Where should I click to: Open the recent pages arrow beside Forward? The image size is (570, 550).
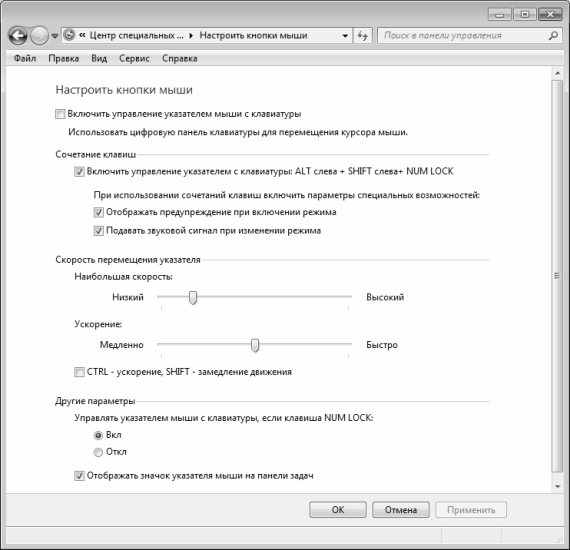pos(55,36)
